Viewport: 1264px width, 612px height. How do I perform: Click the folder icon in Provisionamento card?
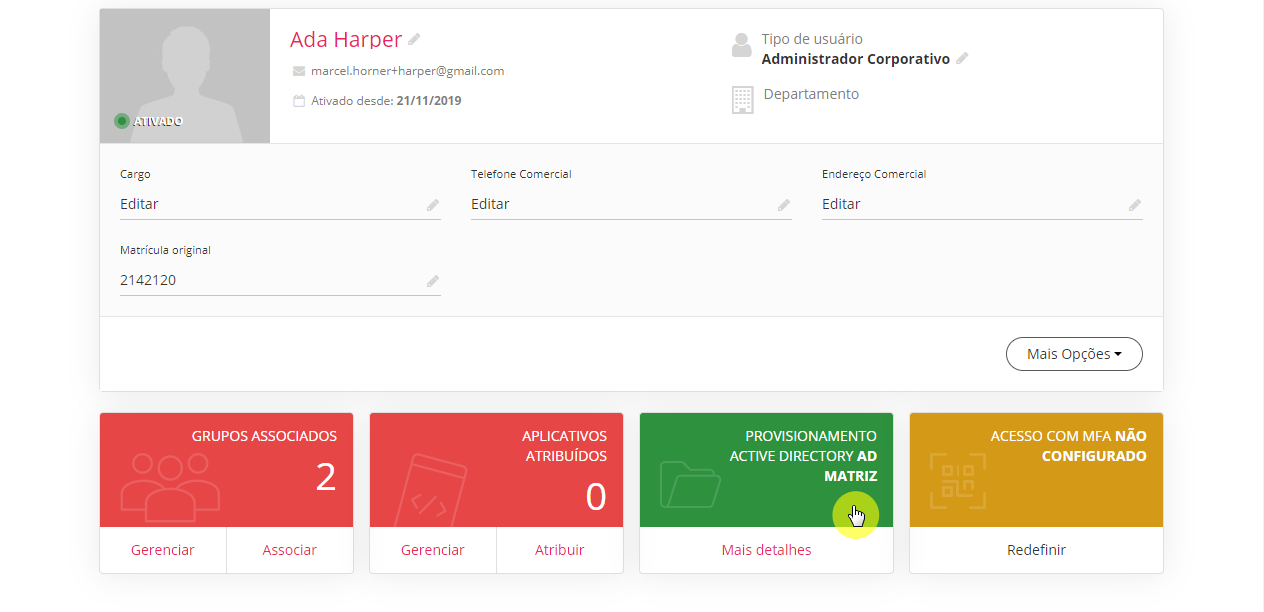pyautogui.click(x=690, y=484)
